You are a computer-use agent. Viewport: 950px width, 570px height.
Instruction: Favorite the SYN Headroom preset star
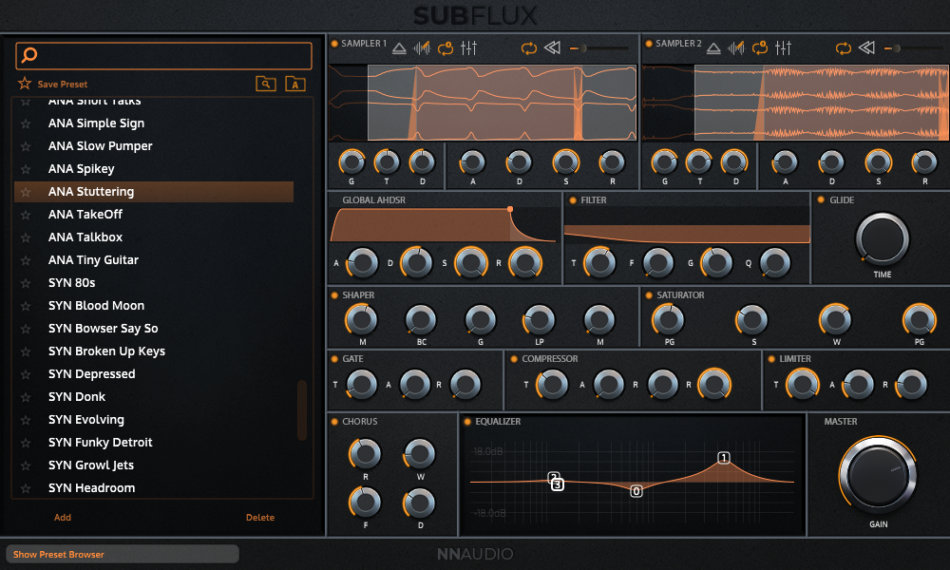pyautogui.click(x=25, y=488)
